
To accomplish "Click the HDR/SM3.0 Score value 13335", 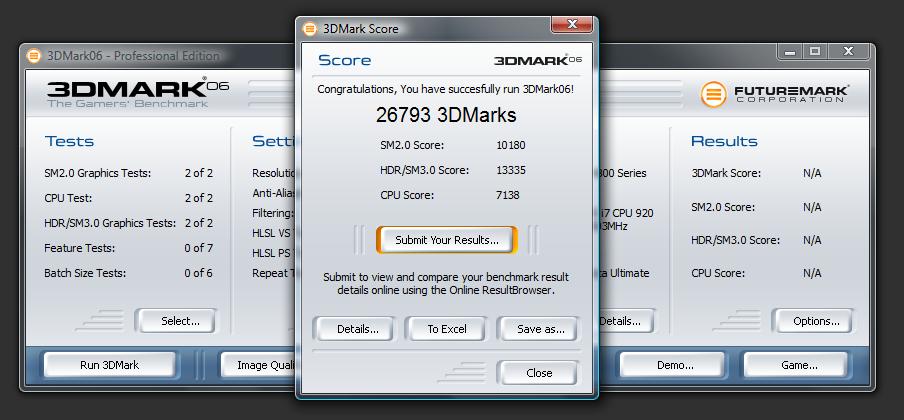I will click(511, 170).
